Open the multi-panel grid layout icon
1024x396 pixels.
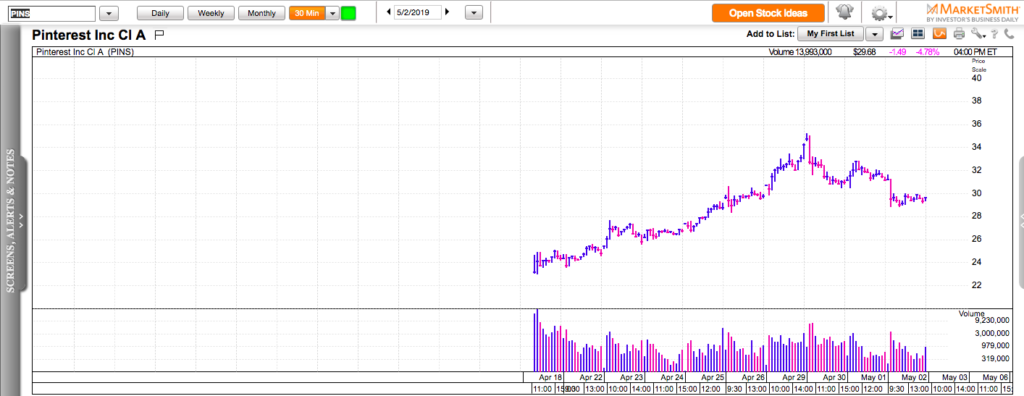point(918,33)
